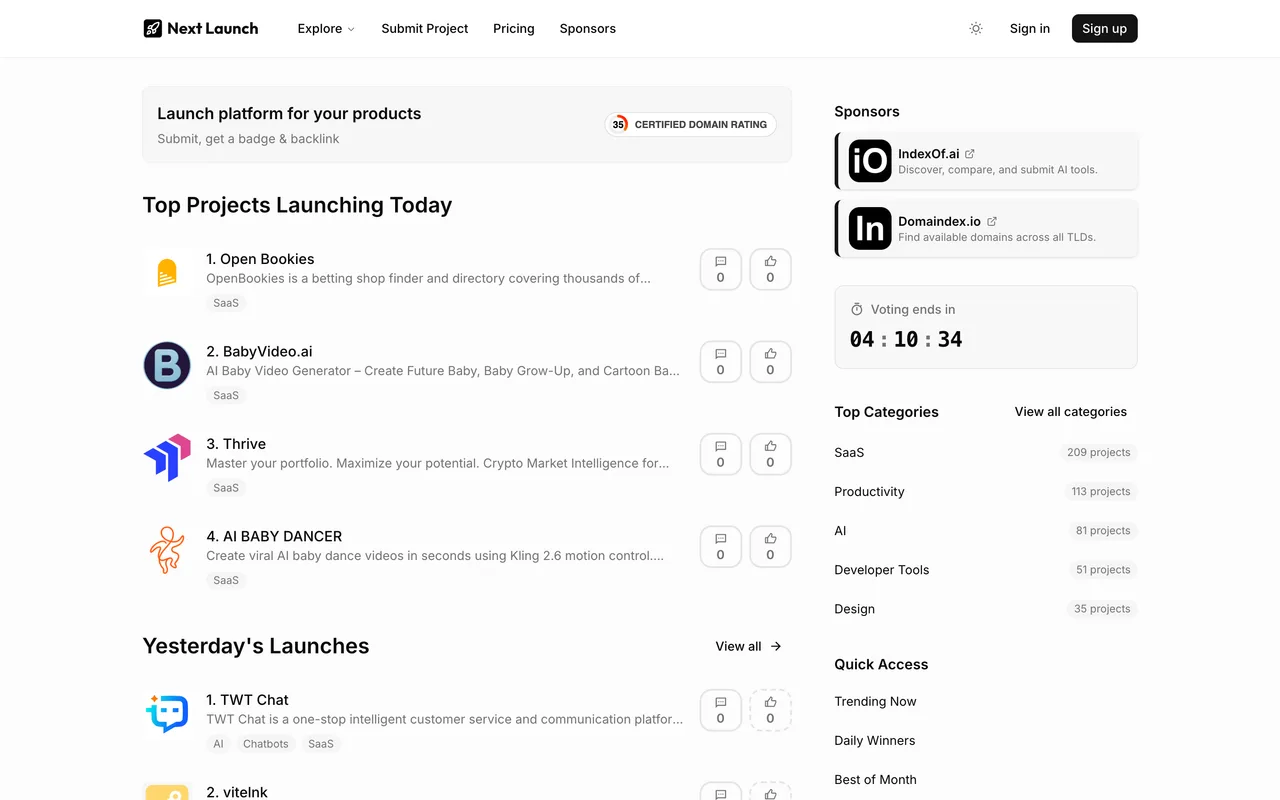1280x800 pixels.
Task: Click the IndexOf.ai sponsor logo
Action: (x=870, y=161)
